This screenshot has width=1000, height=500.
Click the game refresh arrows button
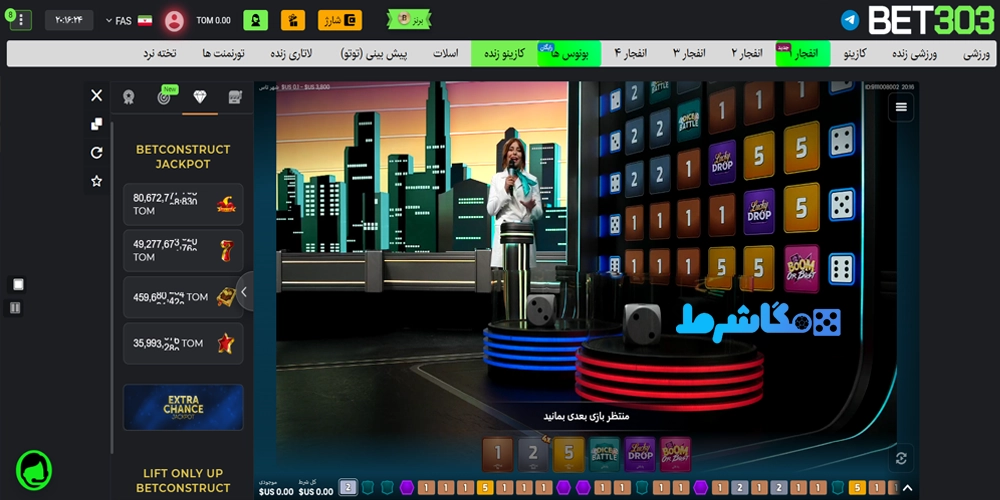pos(901,458)
